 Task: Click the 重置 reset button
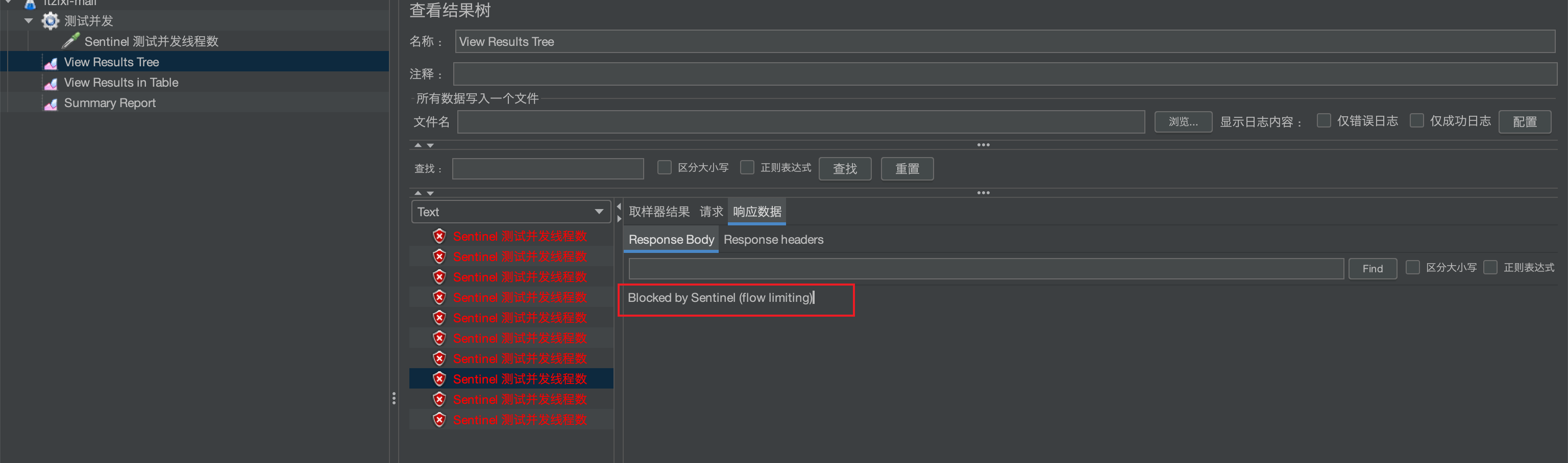click(x=907, y=169)
